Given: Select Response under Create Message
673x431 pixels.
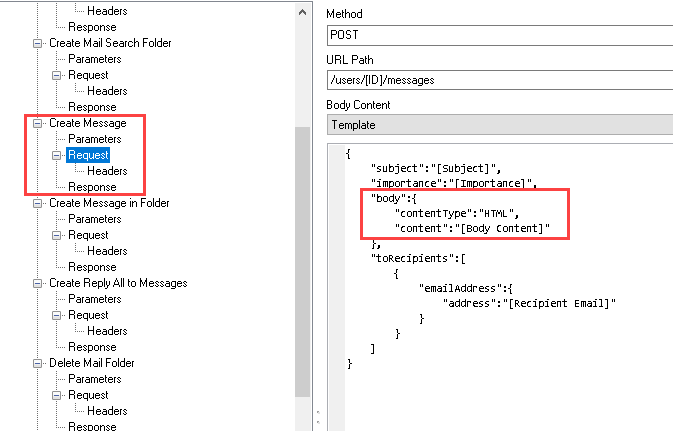Looking at the screenshot, I should [x=92, y=187].
